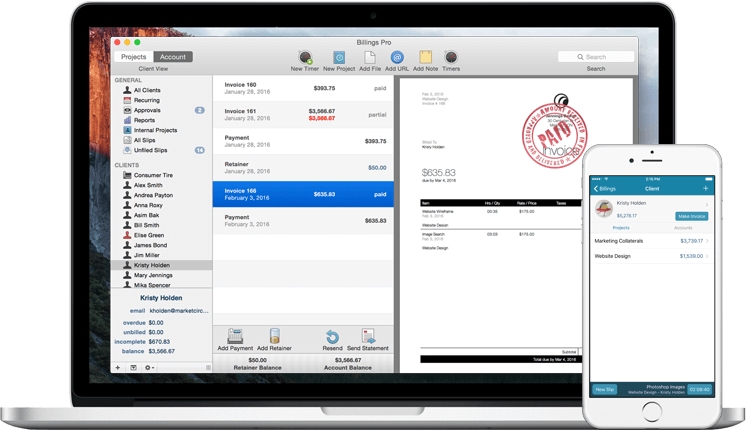The image size is (747, 430).
Task: Tap Projects tab on phone
Action: tap(621, 228)
